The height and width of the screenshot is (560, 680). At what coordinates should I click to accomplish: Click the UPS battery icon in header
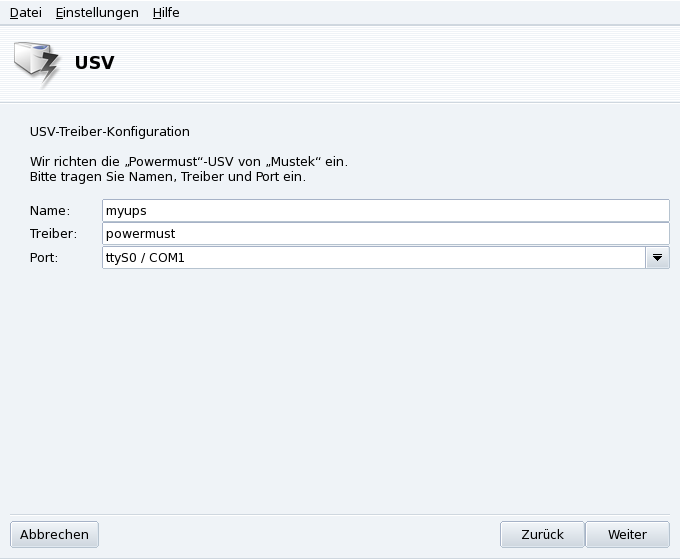click(37, 64)
